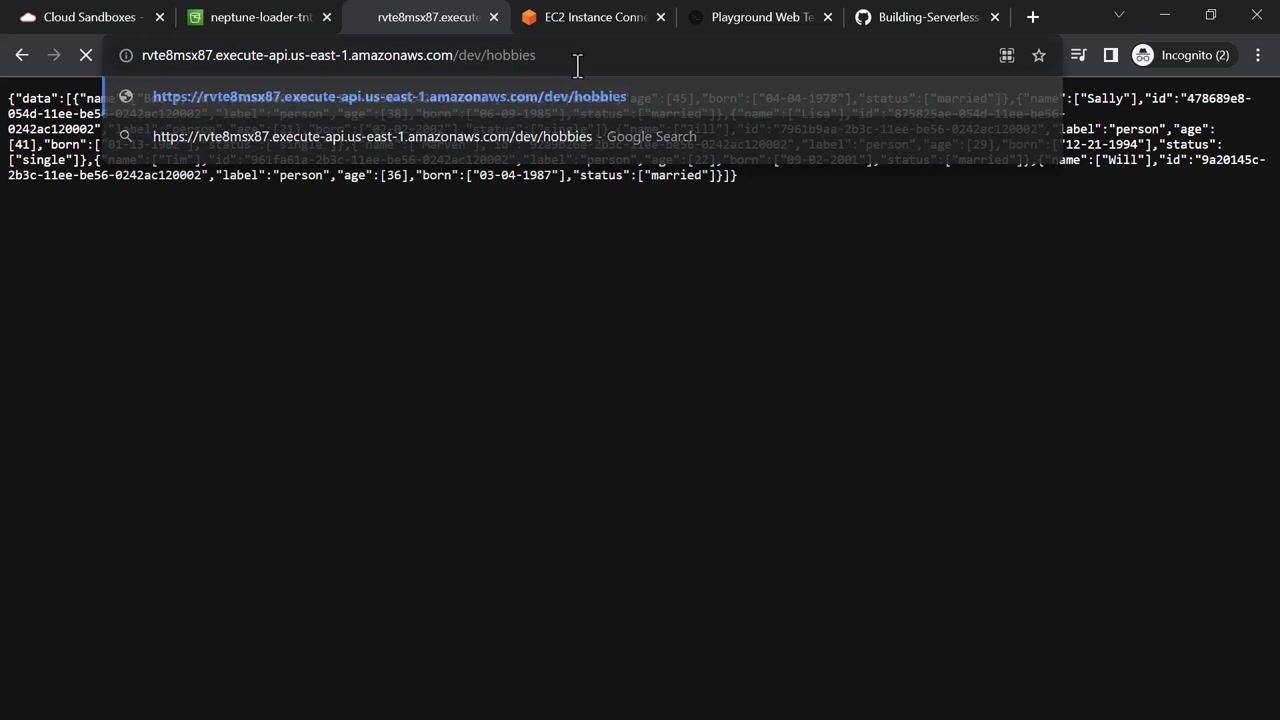This screenshot has height=720, width=1280.
Task: View site information for the amazonaws URL
Action: (126, 55)
